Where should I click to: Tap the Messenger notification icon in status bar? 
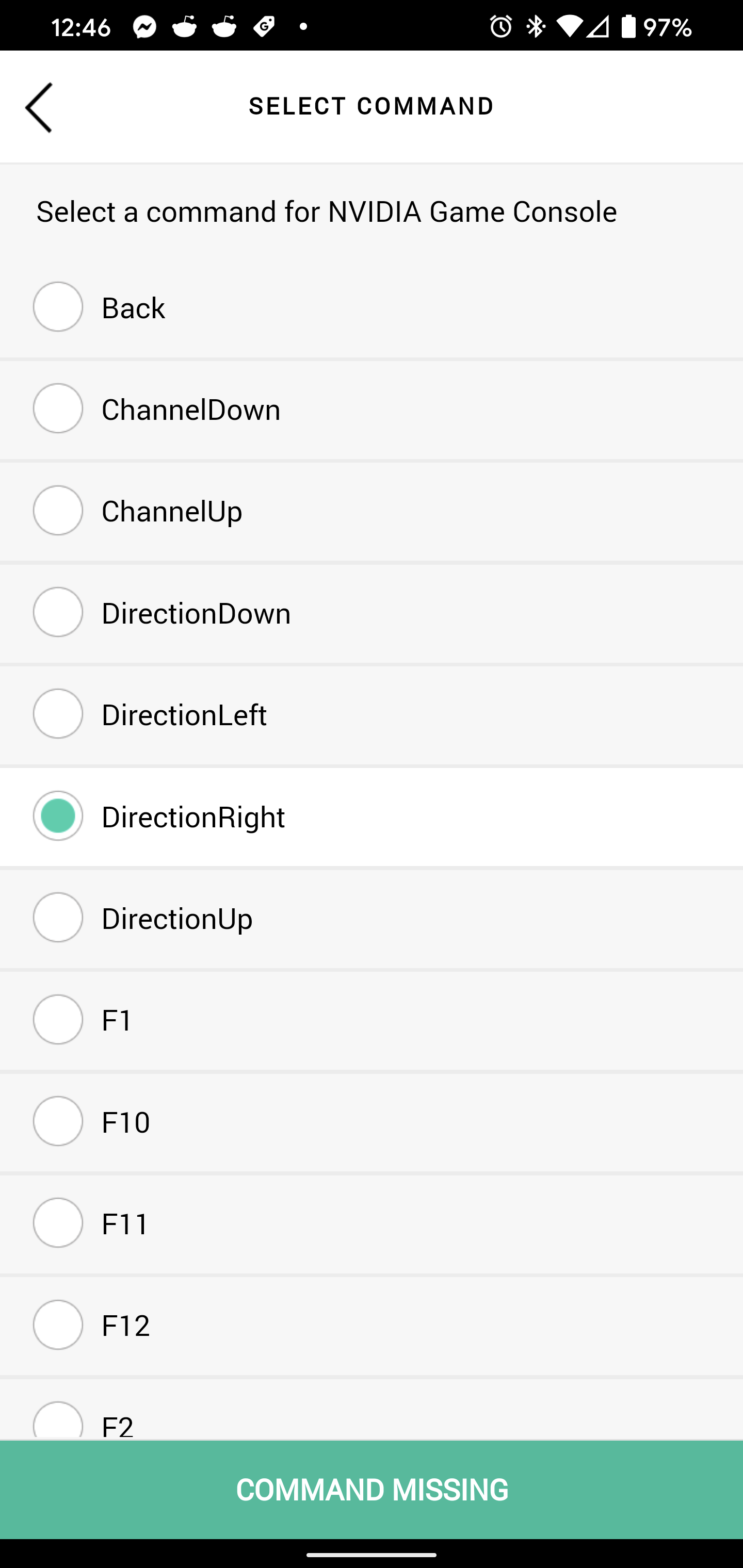145,27
